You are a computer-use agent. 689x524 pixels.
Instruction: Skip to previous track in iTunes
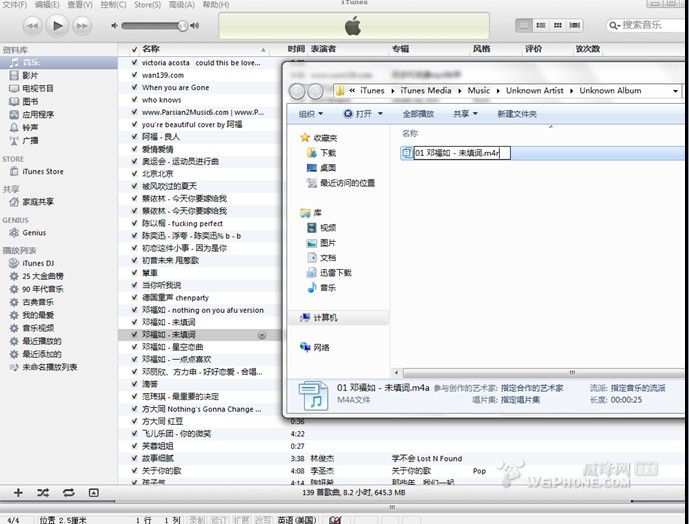[32, 26]
